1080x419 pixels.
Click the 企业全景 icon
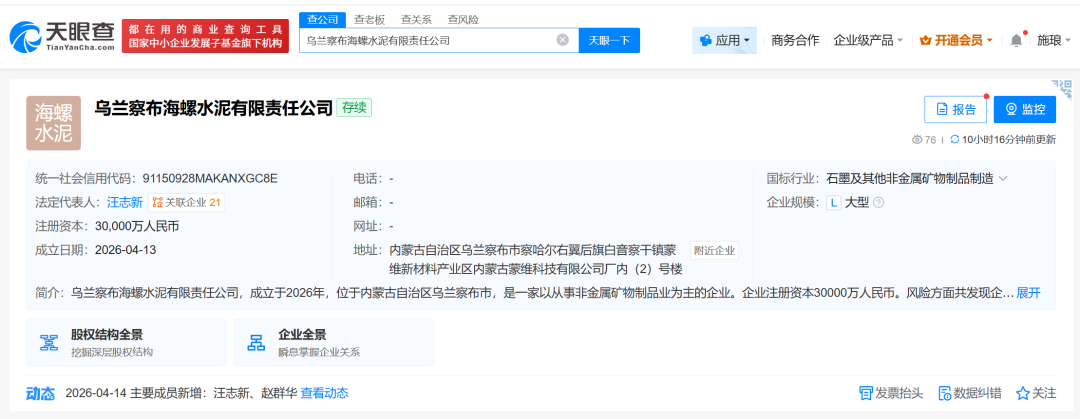pyautogui.click(x=256, y=343)
